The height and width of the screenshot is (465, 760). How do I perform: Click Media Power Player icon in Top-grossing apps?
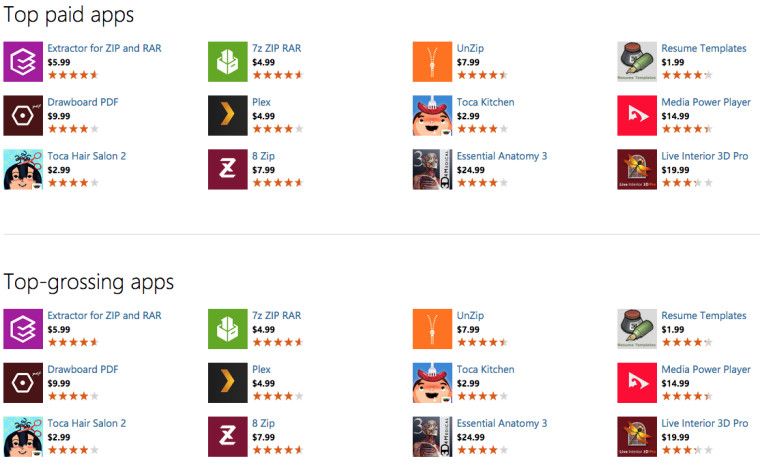[x=637, y=383]
